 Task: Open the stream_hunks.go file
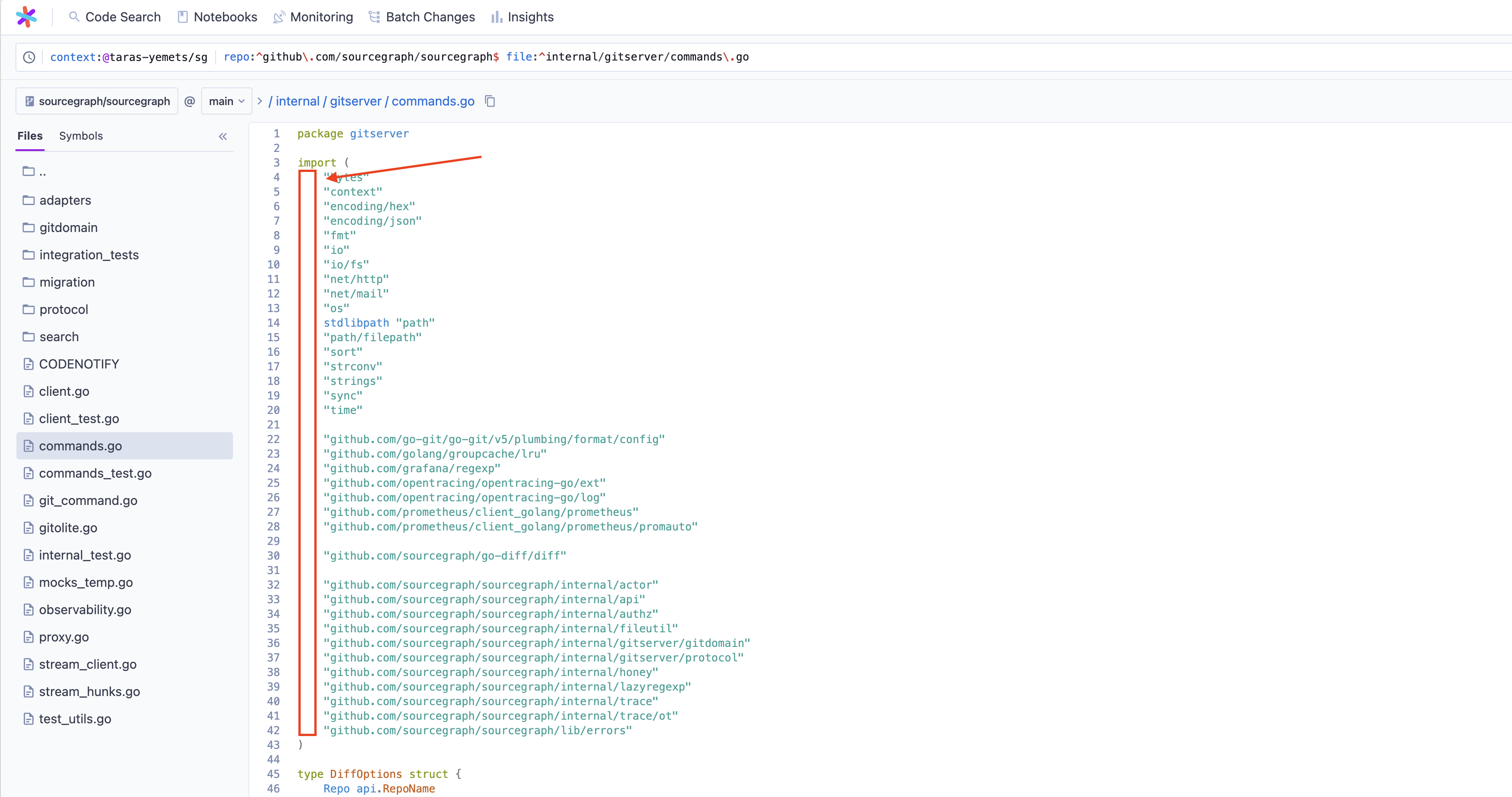(x=89, y=691)
